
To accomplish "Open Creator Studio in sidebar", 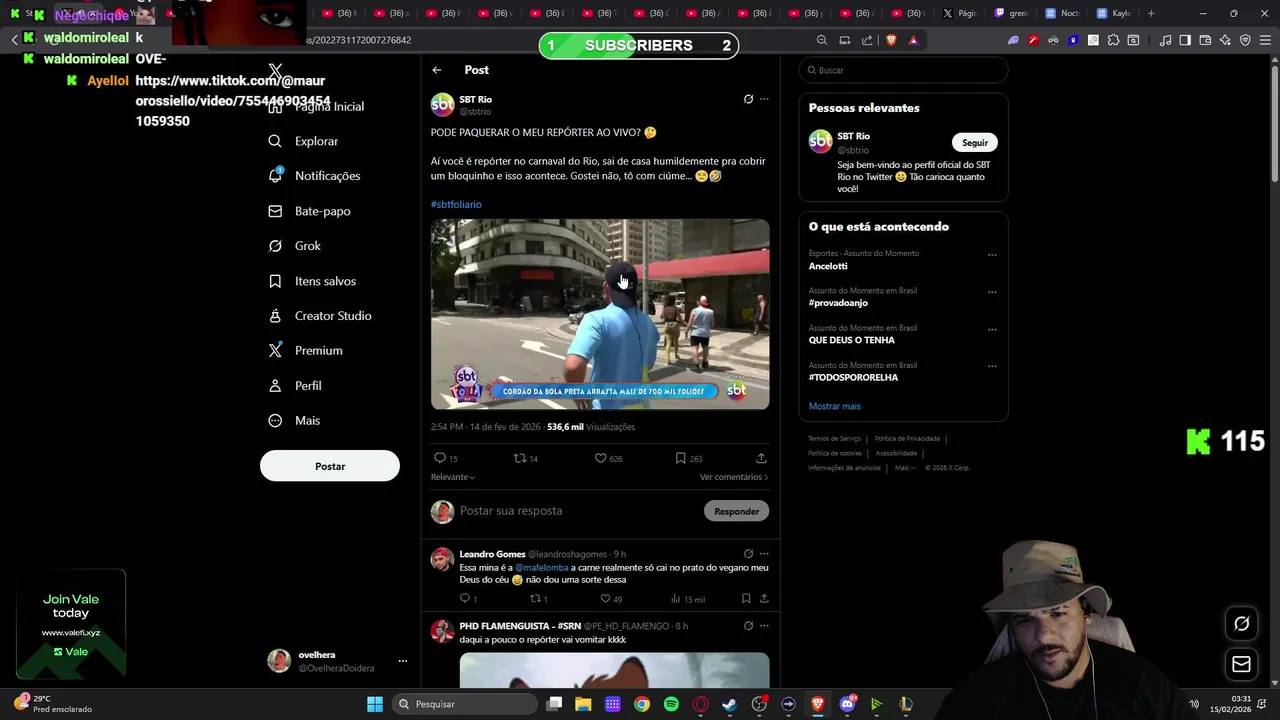I will coord(320,316).
